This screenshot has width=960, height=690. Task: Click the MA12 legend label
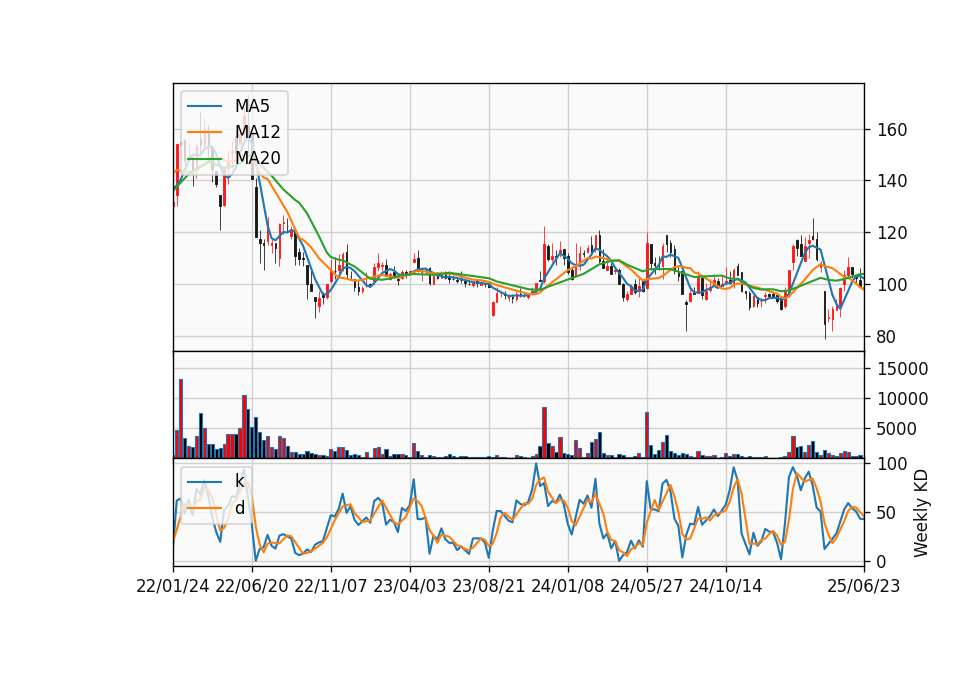point(257,132)
